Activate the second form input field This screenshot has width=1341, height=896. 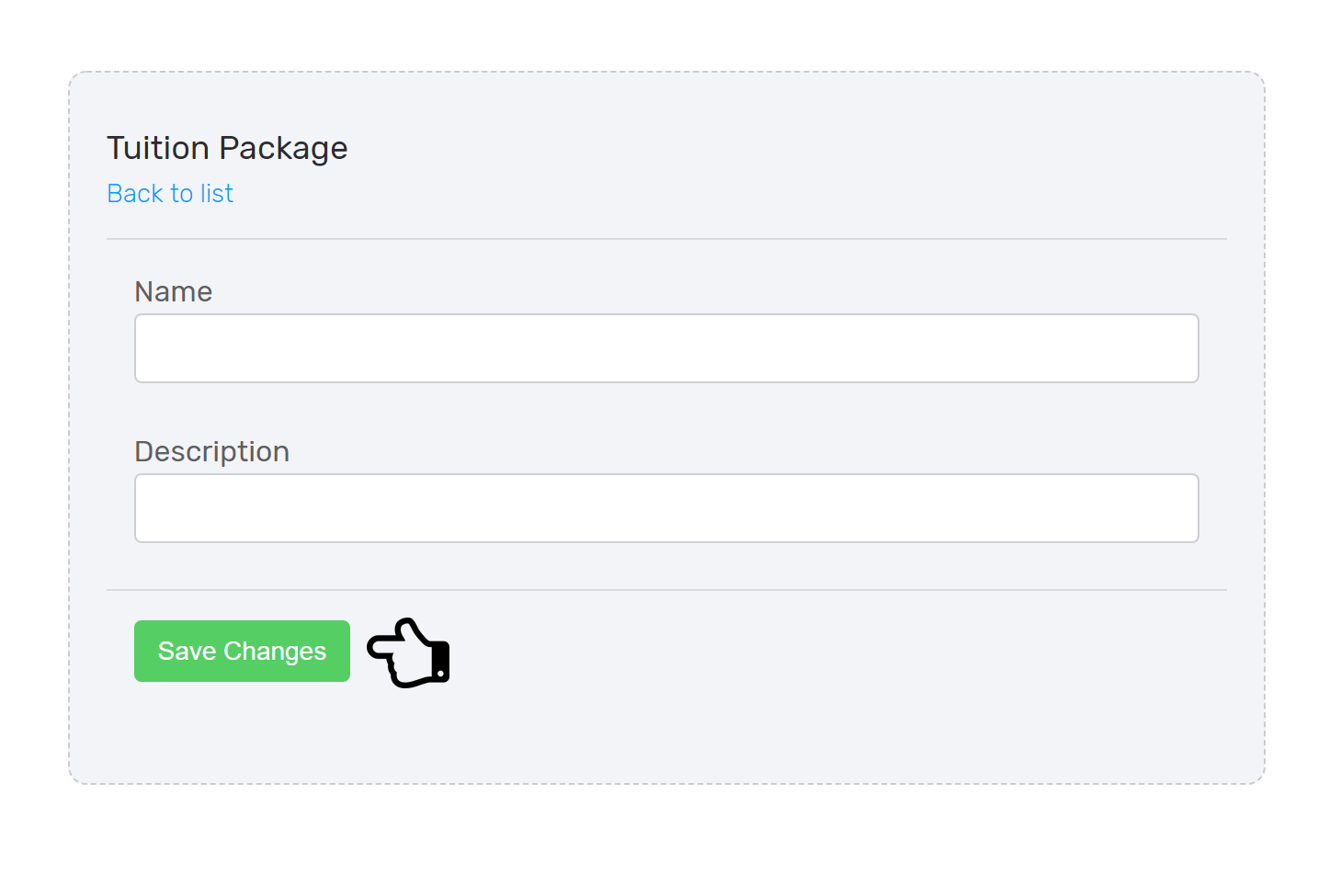coord(666,508)
